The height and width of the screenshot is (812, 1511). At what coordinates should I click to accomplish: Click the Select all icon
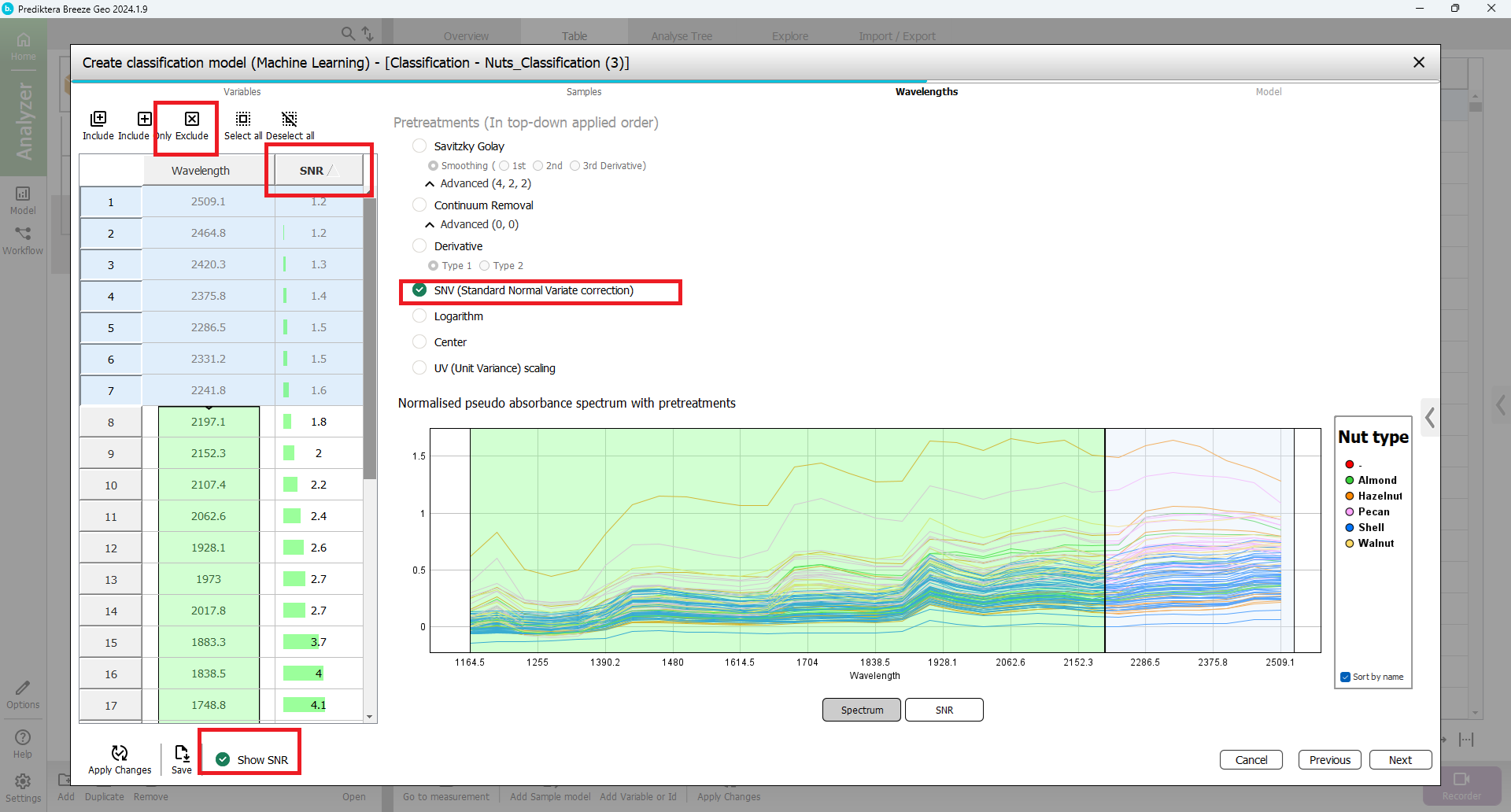[243, 119]
